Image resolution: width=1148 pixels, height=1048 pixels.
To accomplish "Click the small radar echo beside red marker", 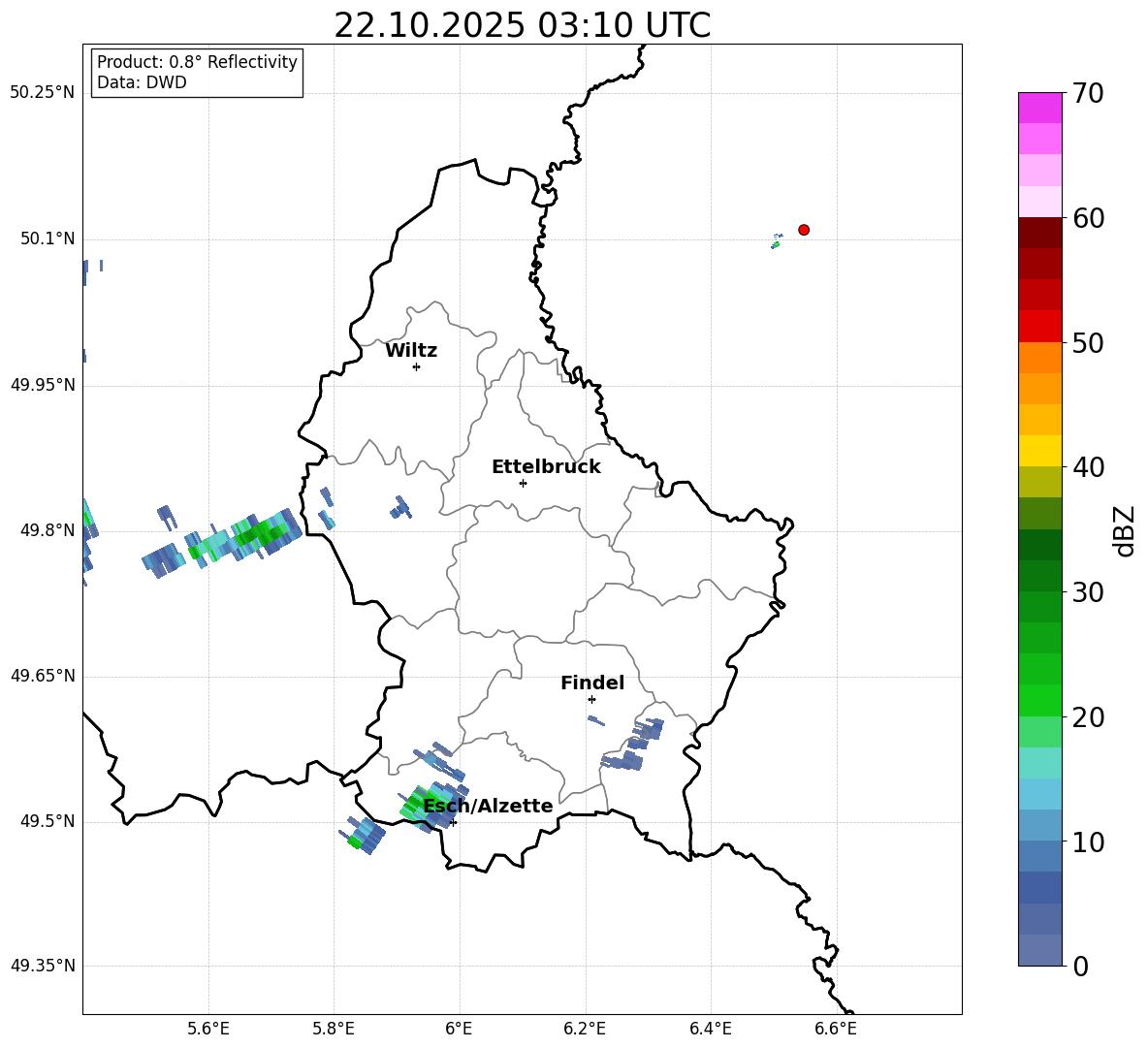I will [x=776, y=240].
